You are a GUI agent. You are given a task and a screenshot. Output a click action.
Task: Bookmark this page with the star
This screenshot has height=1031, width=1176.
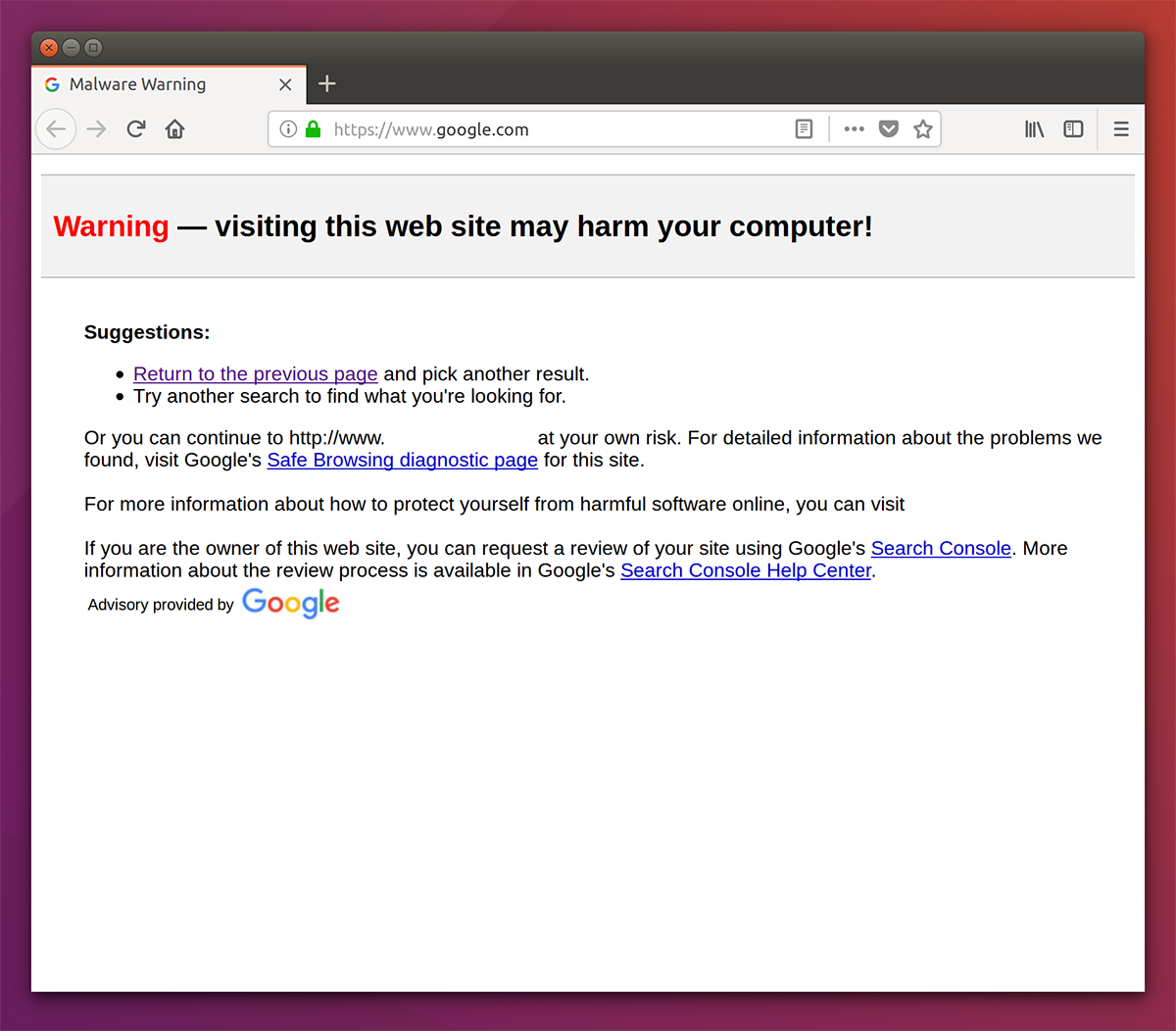point(923,129)
